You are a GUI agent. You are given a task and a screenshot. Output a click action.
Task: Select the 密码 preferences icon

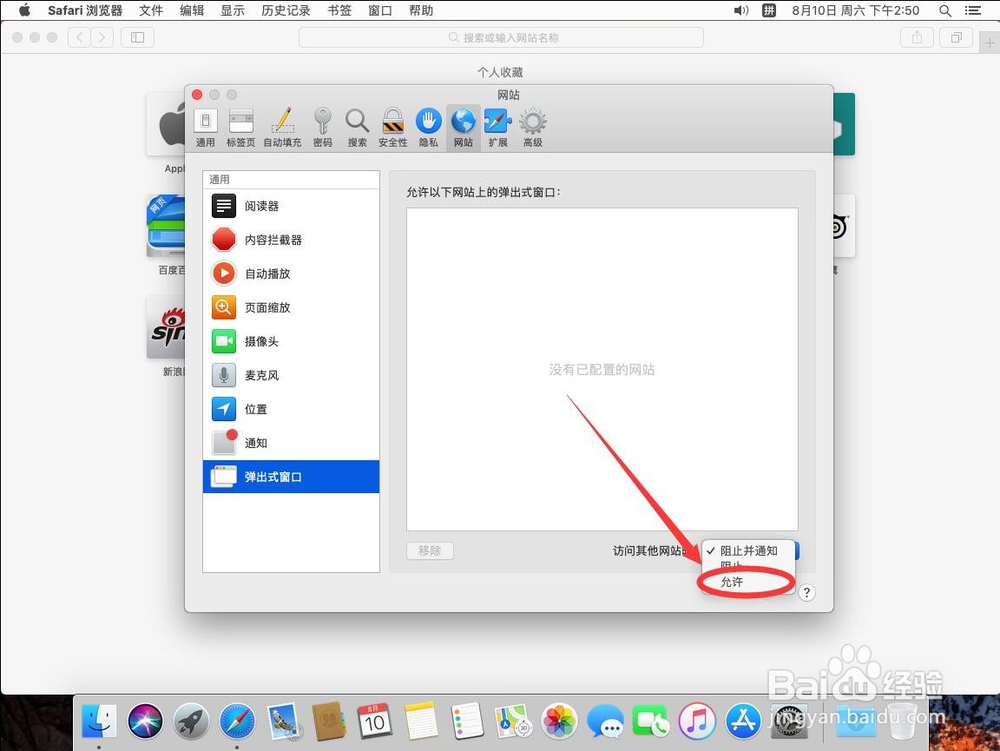pos(322,125)
